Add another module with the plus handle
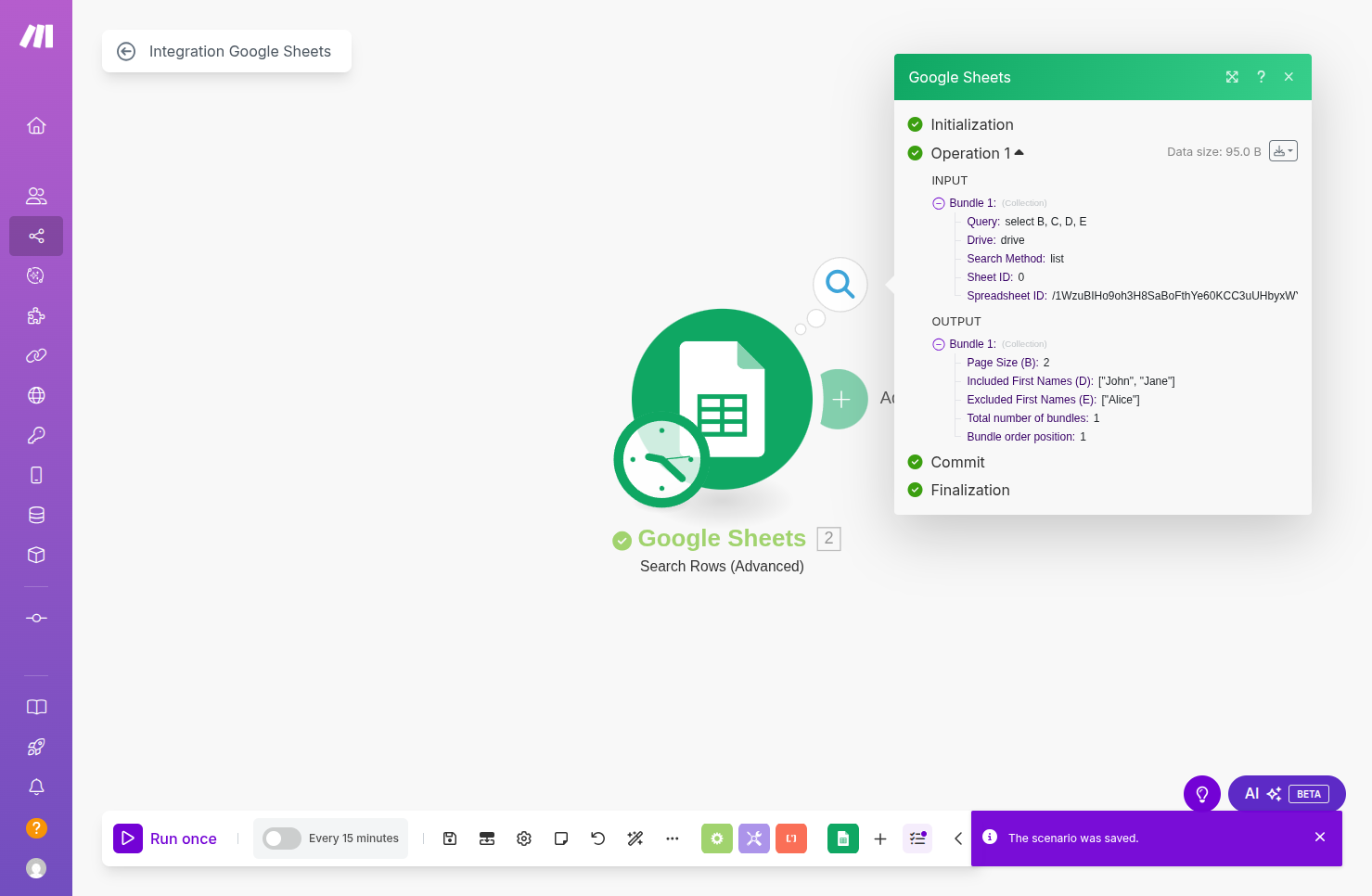 click(841, 400)
